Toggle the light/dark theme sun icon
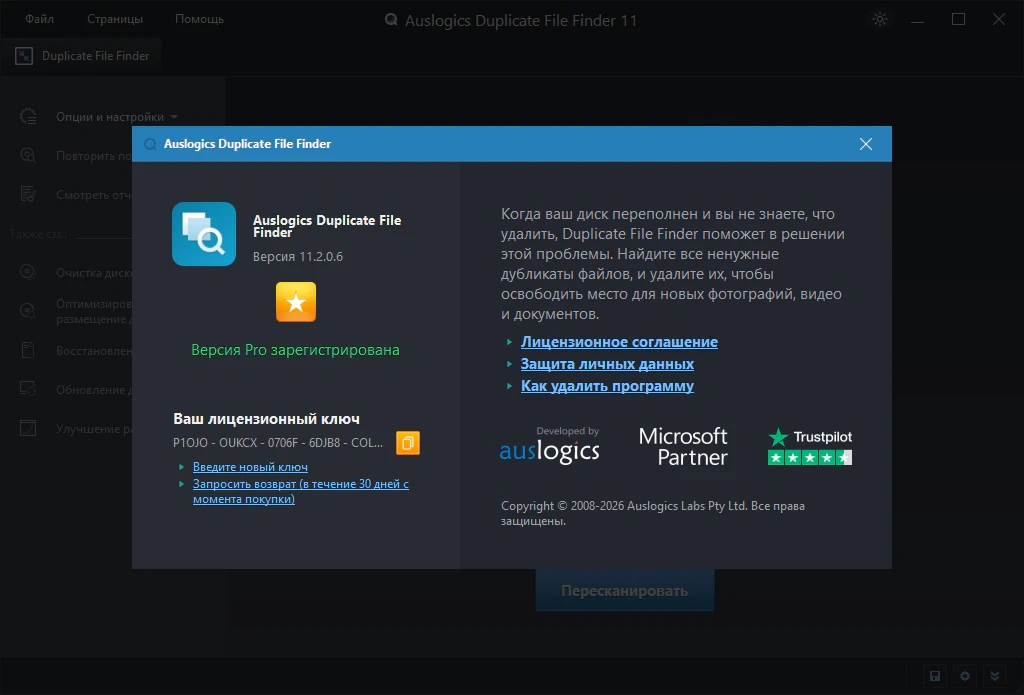 (880, 19)
